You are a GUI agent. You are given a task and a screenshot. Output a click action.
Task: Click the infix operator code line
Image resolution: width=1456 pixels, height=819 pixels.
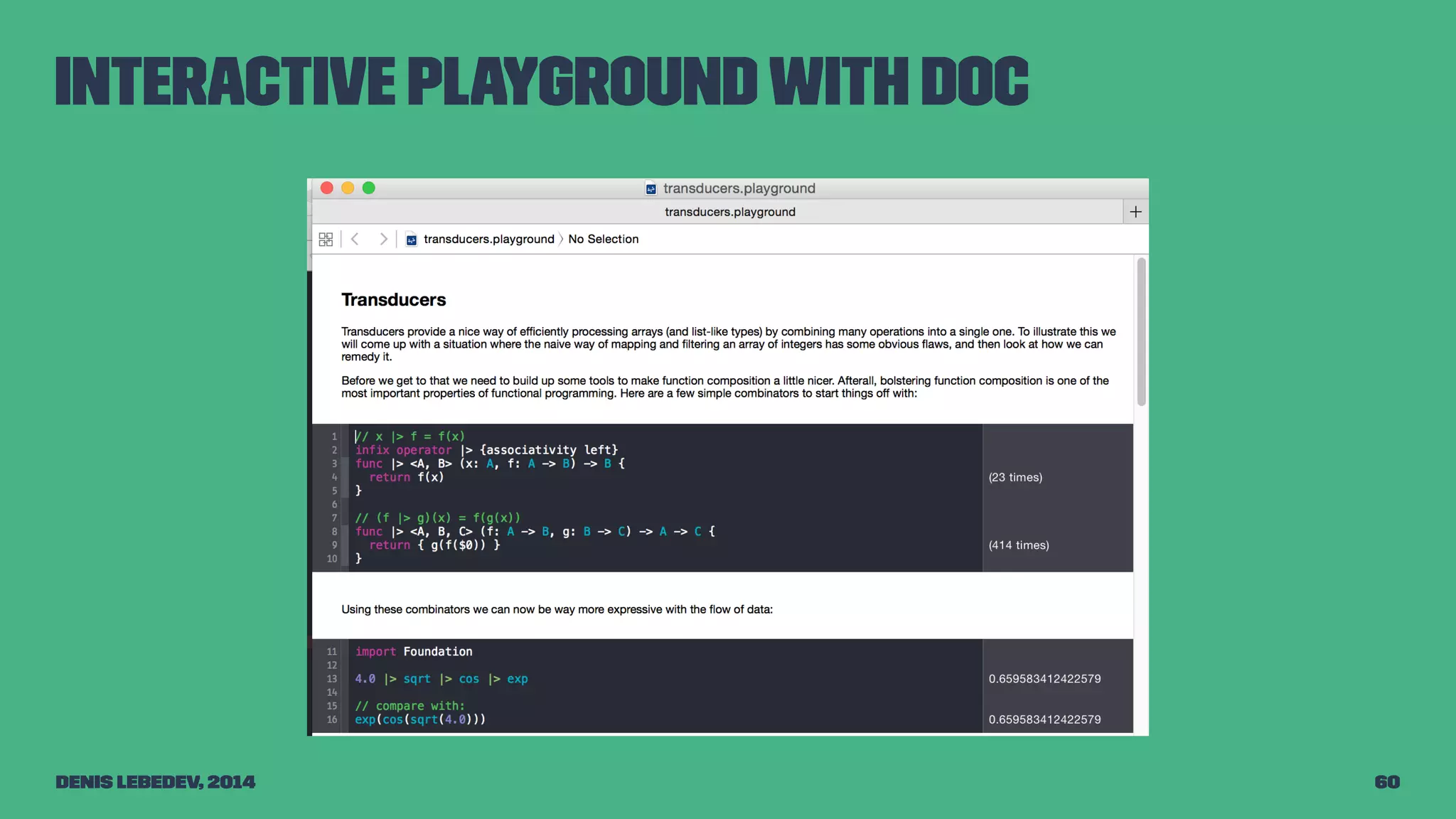486,450
